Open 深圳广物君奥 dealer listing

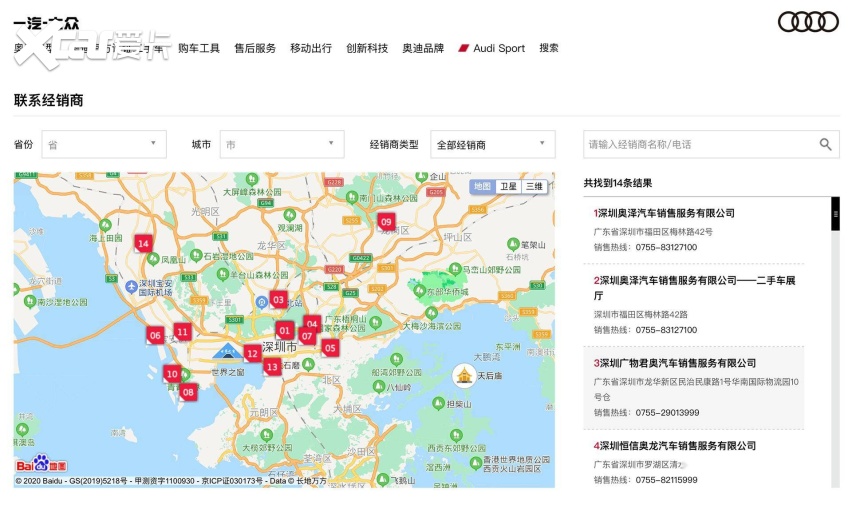676,363
